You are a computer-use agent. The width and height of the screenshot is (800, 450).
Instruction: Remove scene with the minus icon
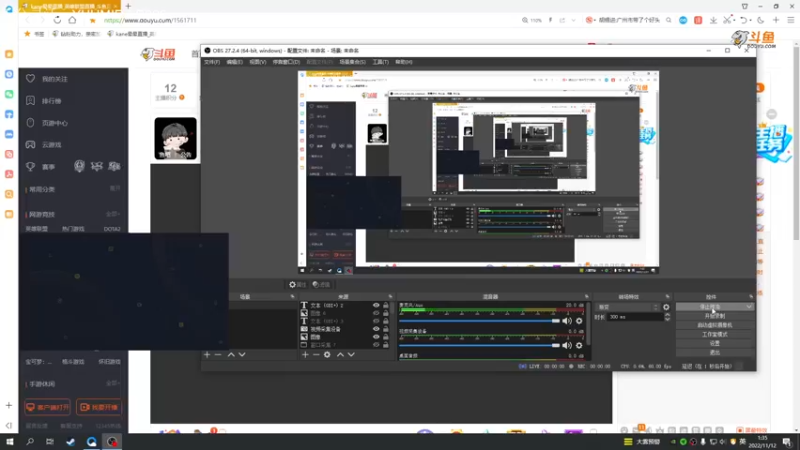tap(218, 355)
